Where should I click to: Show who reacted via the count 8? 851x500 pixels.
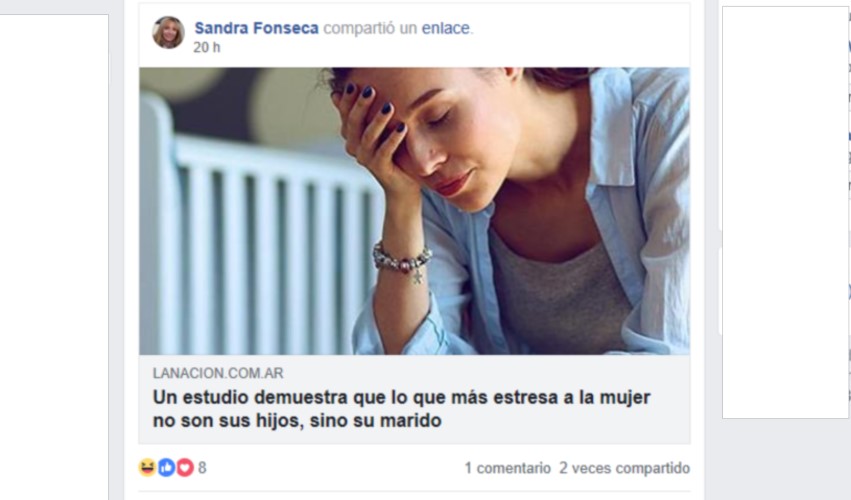[x=202, y=468]
